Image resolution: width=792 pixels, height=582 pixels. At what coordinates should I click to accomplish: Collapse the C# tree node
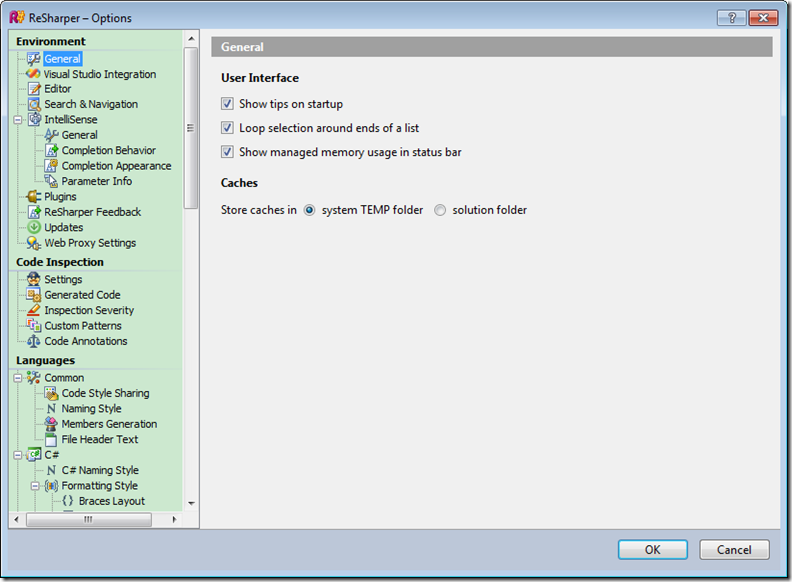[18, 455]
